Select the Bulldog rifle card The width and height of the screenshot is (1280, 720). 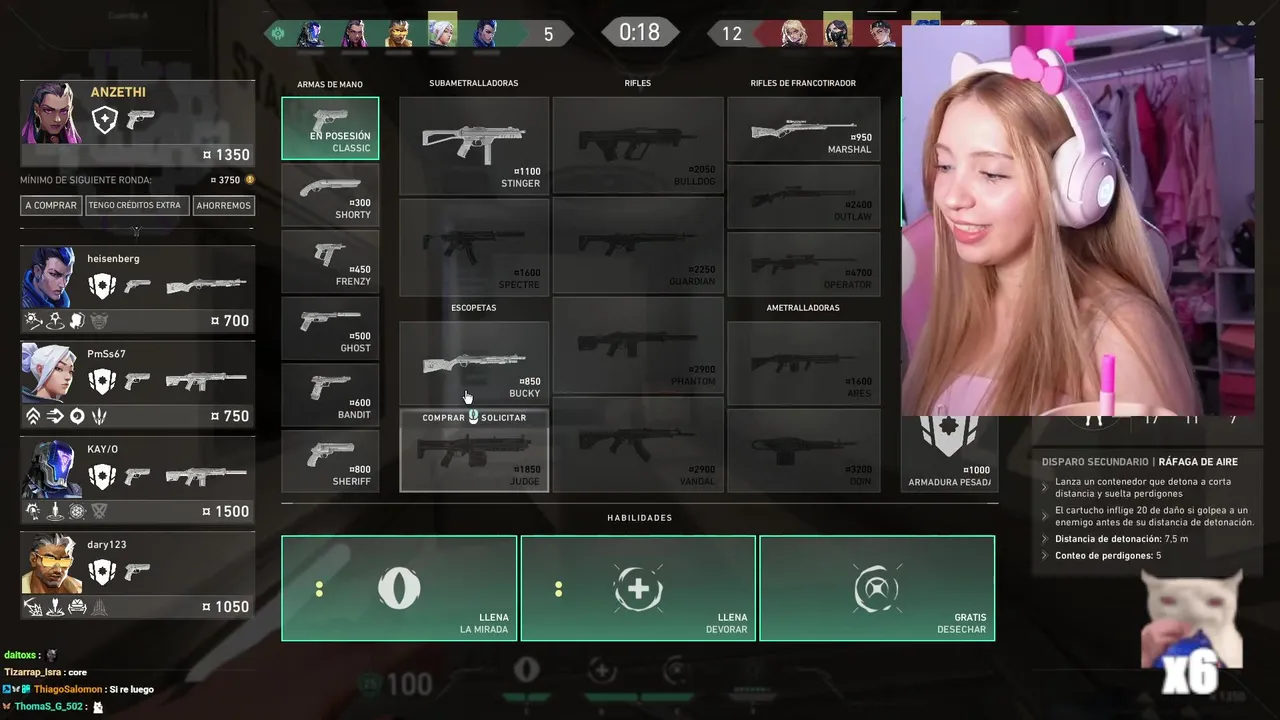(638, 145)
